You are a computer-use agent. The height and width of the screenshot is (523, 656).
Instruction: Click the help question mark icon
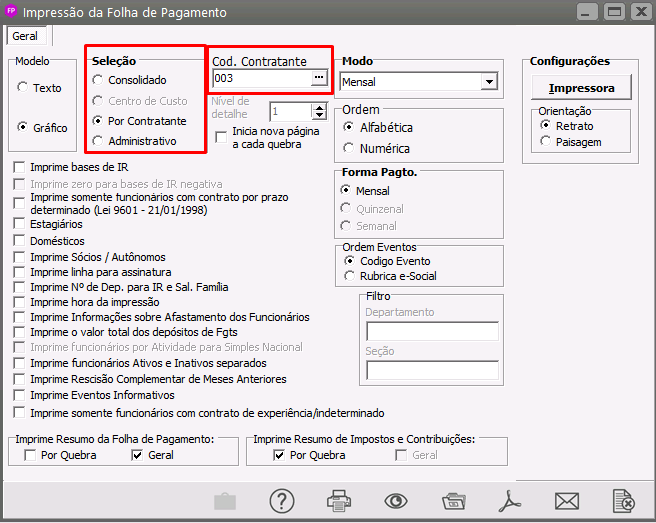[x=282, y=500]
